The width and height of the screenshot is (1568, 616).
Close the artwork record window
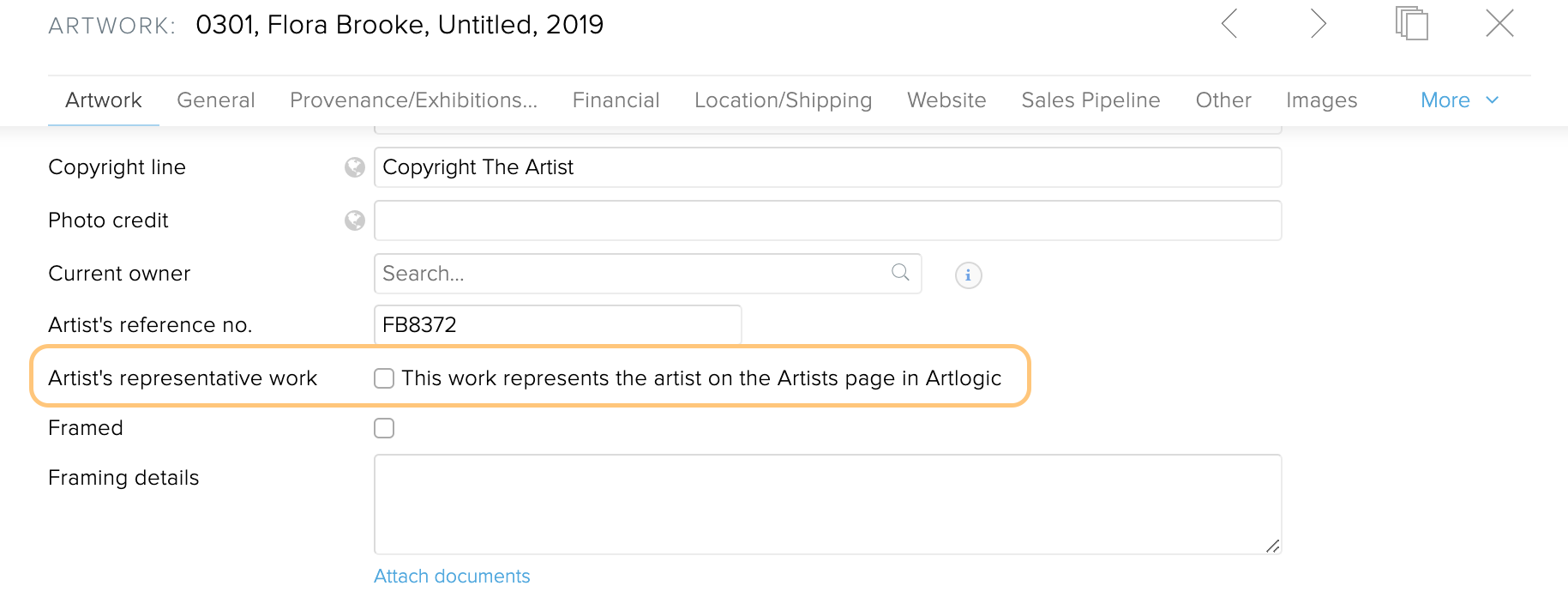pos(1500,23)
